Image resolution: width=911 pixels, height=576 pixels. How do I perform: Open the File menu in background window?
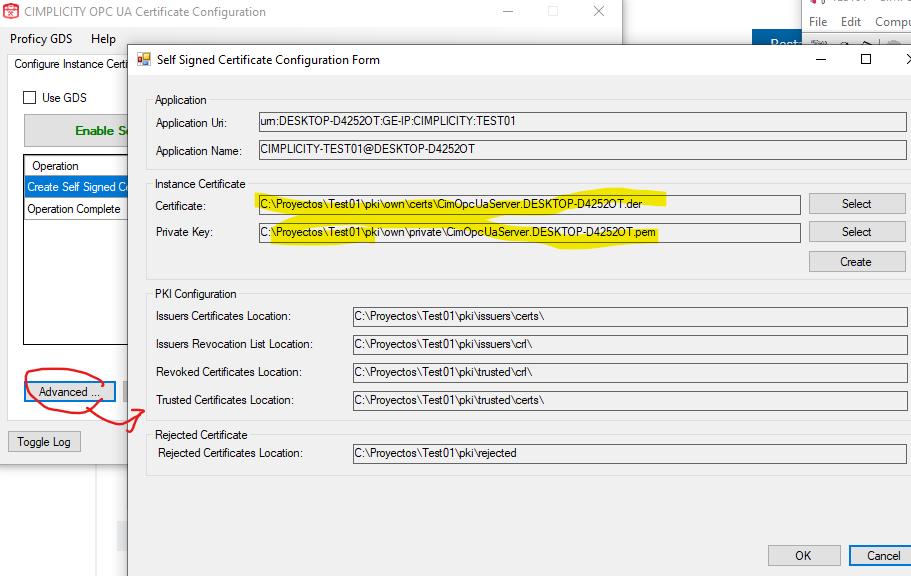[x=818, y=22]
